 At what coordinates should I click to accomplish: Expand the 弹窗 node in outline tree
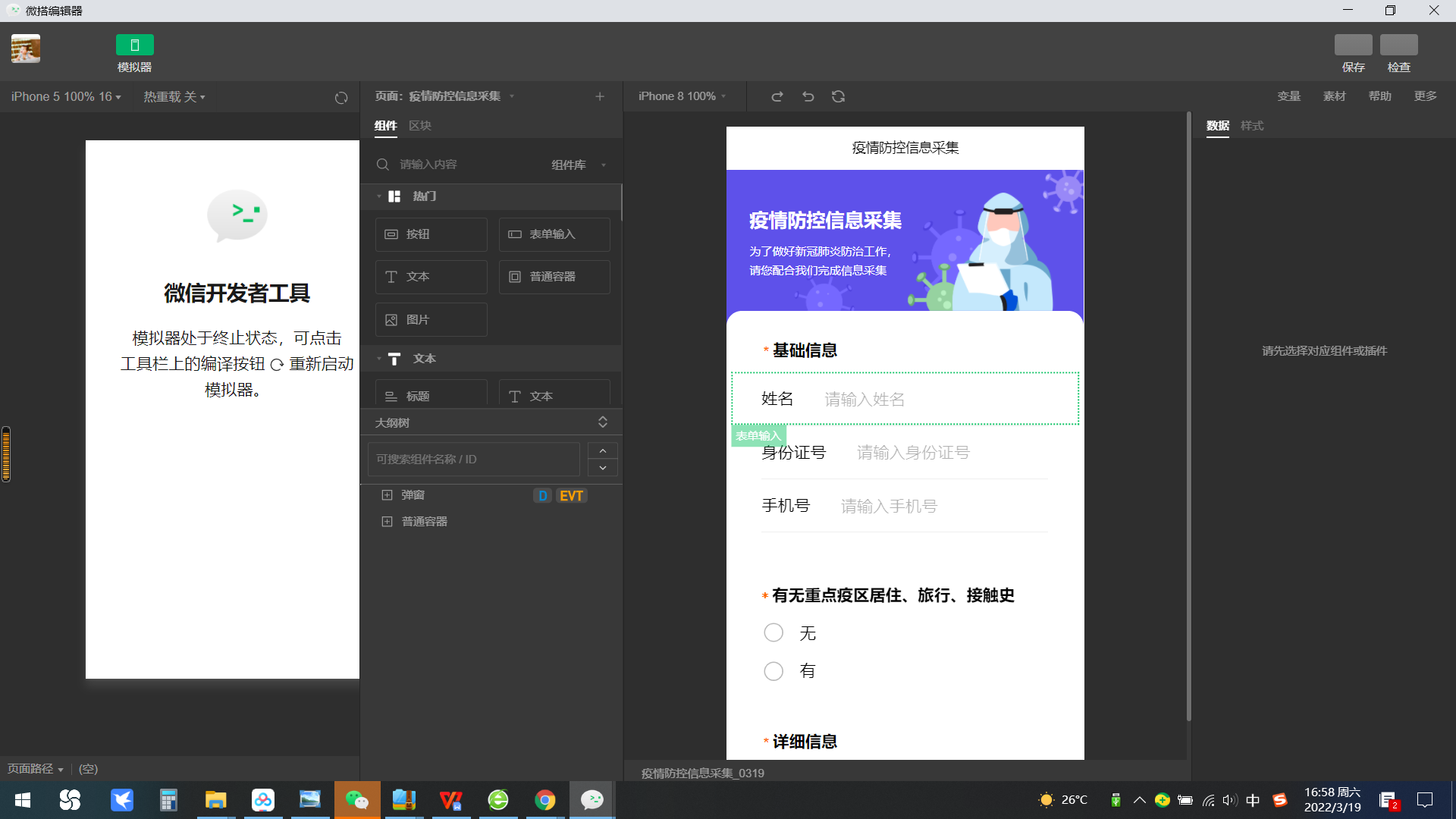tap(387, 495)
